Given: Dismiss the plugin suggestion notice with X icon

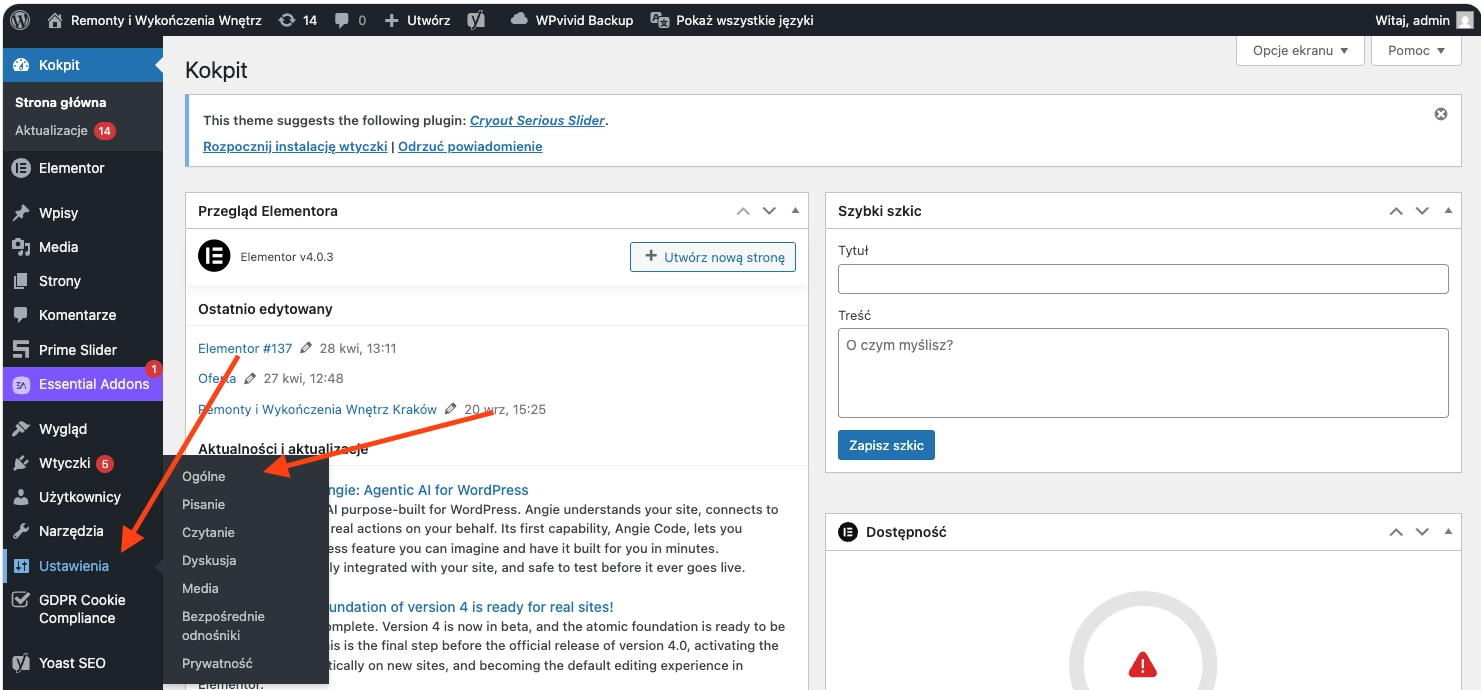Looking at the screenshot, I should click(x=1441, y=114).
